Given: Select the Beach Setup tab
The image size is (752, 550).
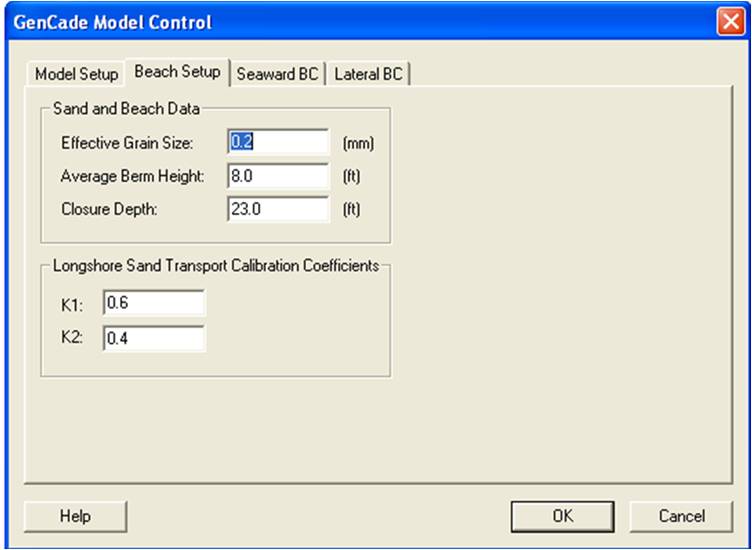Looking at the screenshot, I should point(177,72).
